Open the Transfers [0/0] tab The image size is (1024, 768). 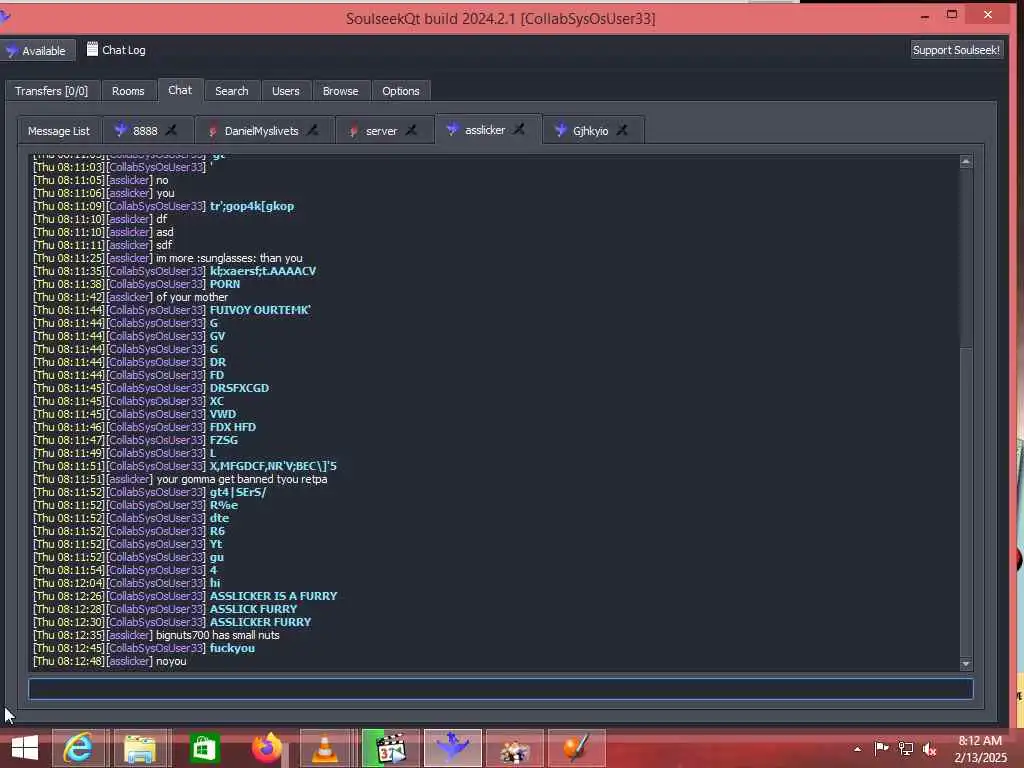click(x=52, y=91)
